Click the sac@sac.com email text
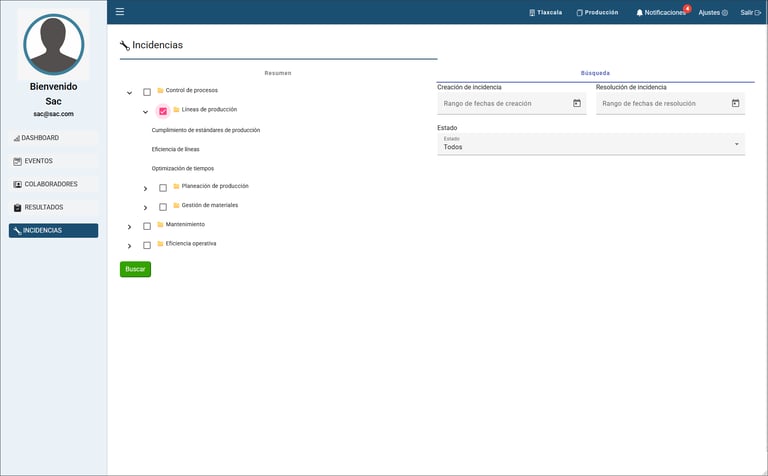The width and height of the screenshot is (768, 476). coord(53,114)
